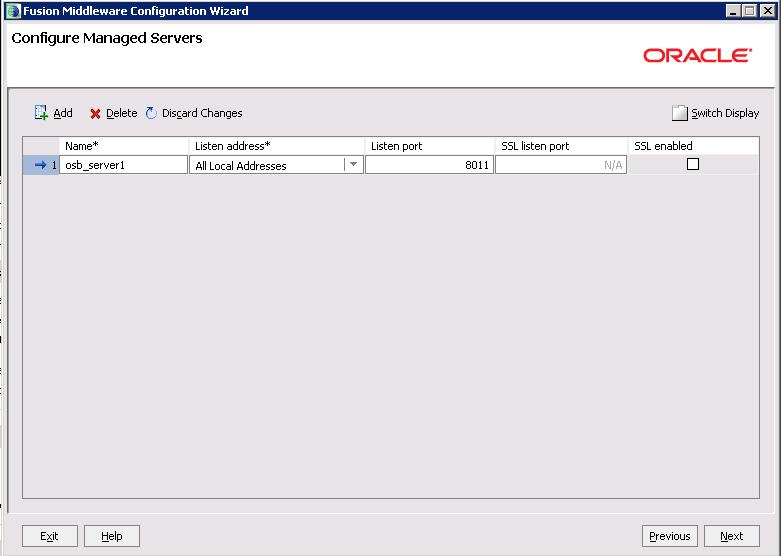Click the Discard Changes circular arrow icon
This screenshot has height=556, width=781.
coord(151,113)
